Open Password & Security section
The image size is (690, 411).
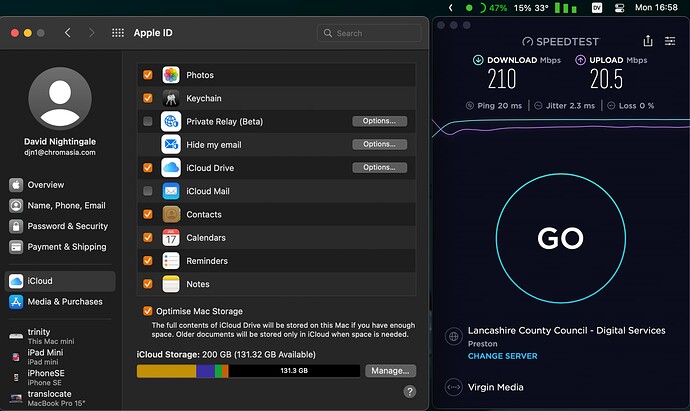60,226
